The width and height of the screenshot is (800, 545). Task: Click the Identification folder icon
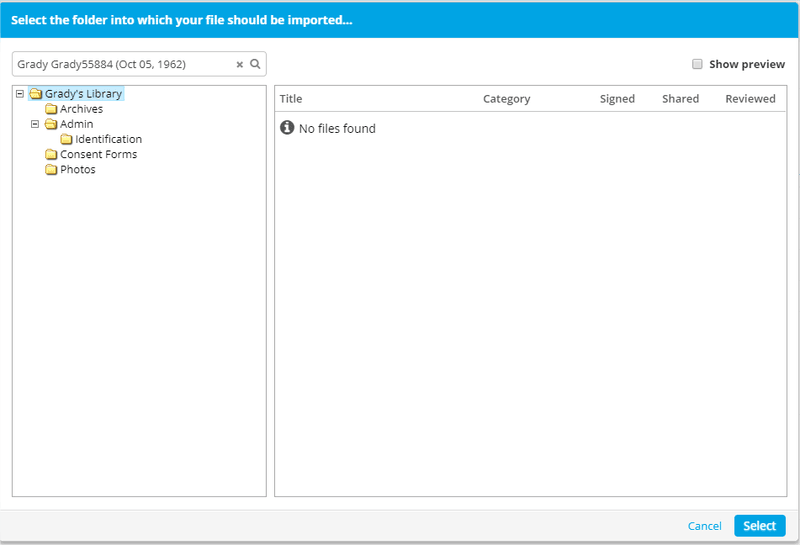[66, 139]
